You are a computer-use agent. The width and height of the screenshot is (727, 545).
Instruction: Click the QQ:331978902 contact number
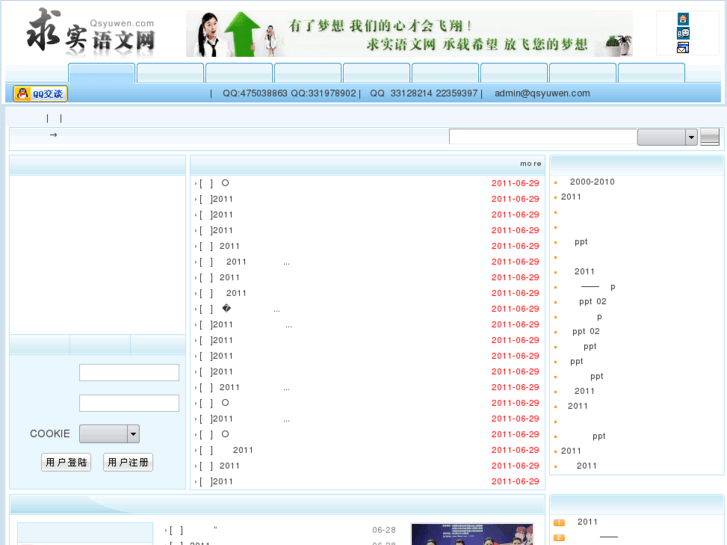[324, 93]
